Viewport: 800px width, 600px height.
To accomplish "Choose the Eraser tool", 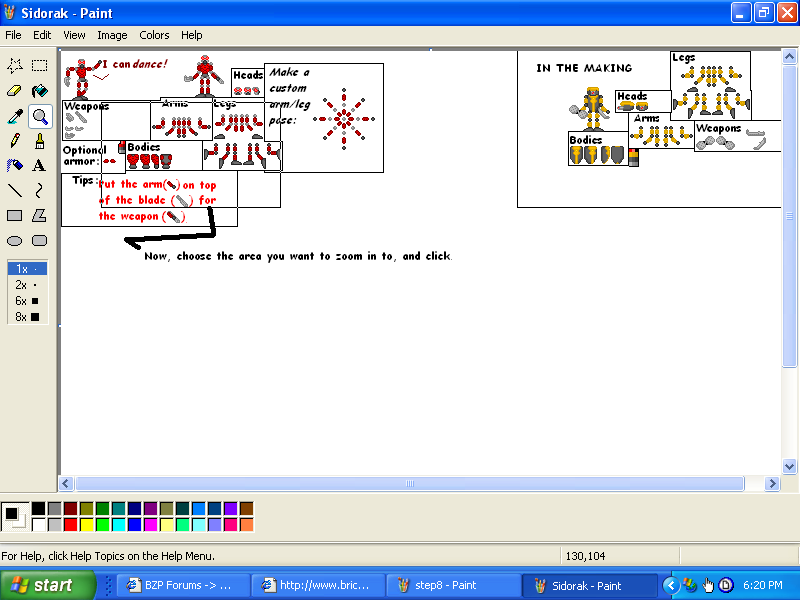I will 15,91.
